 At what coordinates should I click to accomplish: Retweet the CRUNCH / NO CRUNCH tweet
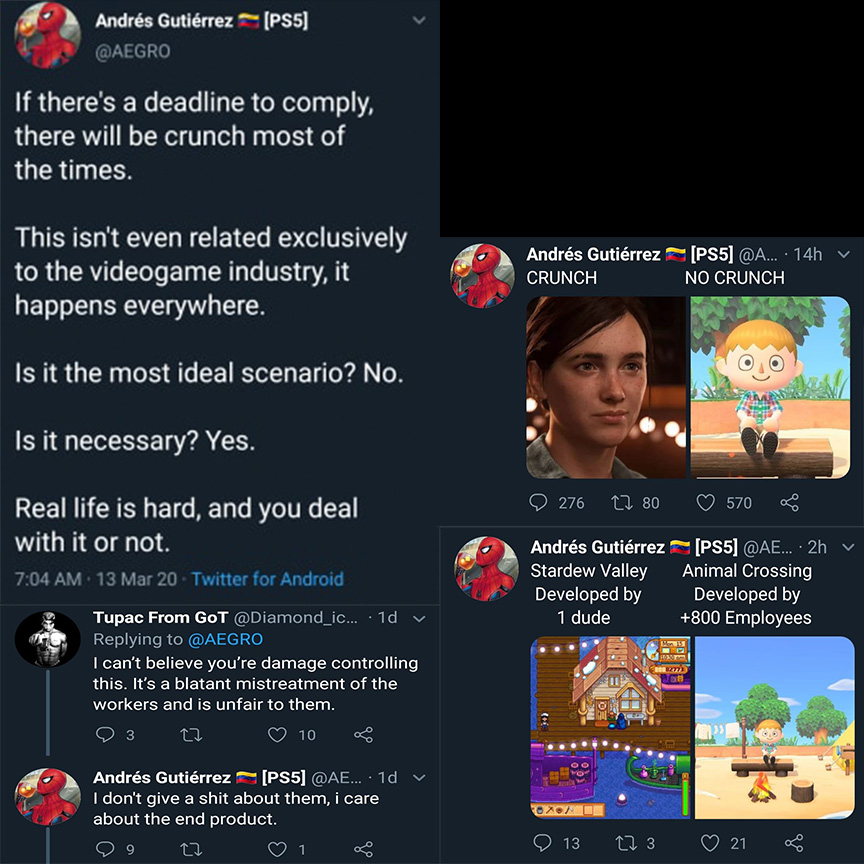pyautogui.click(x=623, y=503)
